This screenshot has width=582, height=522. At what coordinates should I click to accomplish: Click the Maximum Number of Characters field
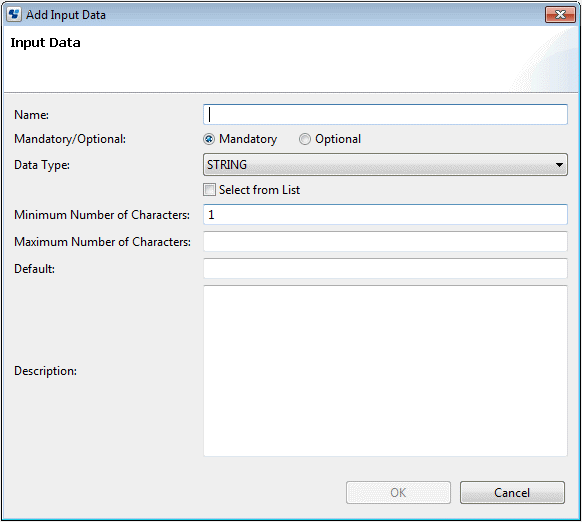(x=385, y=242)
